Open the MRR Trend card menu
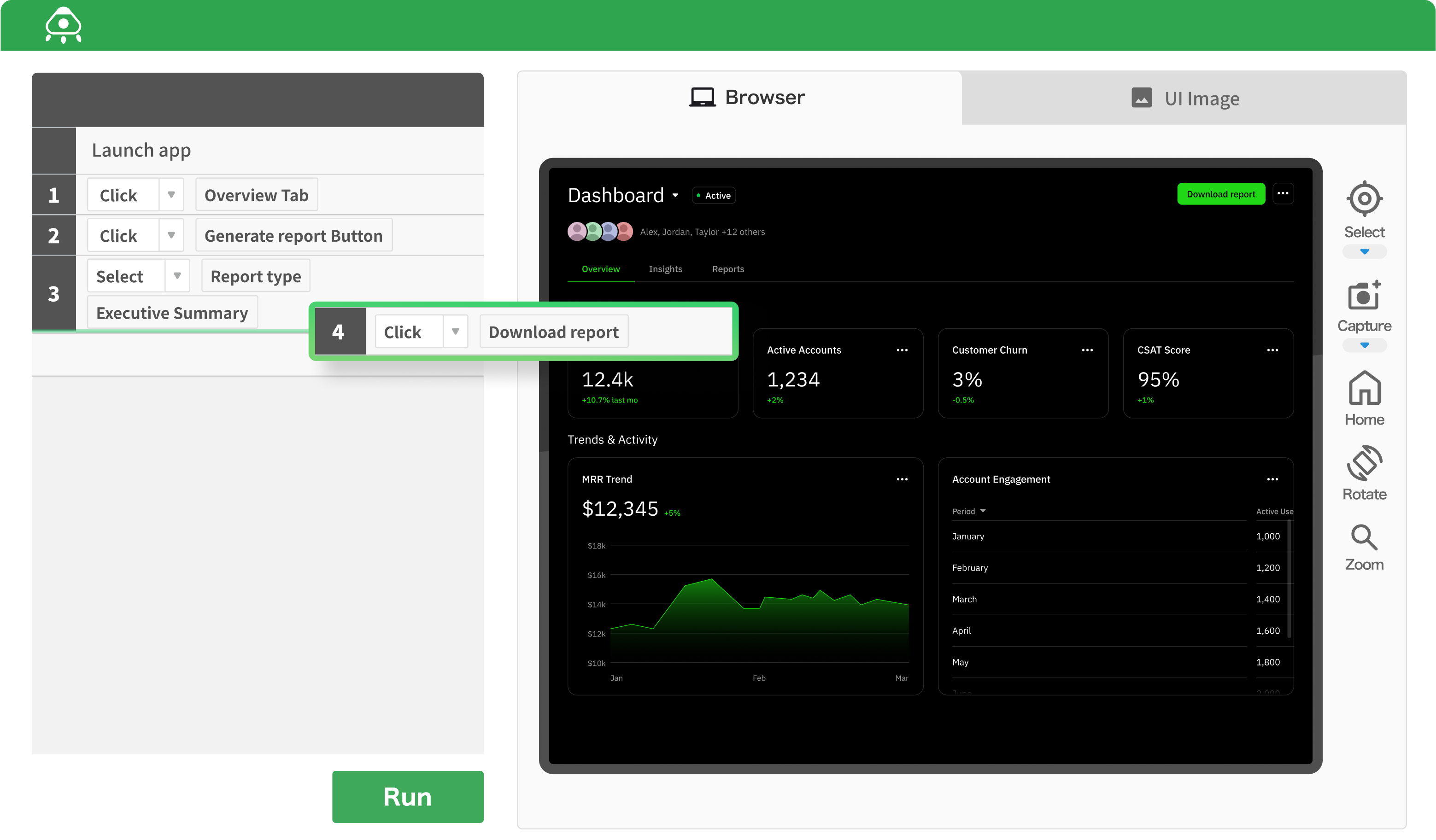The image size is (1436, 840). point(902,479)
